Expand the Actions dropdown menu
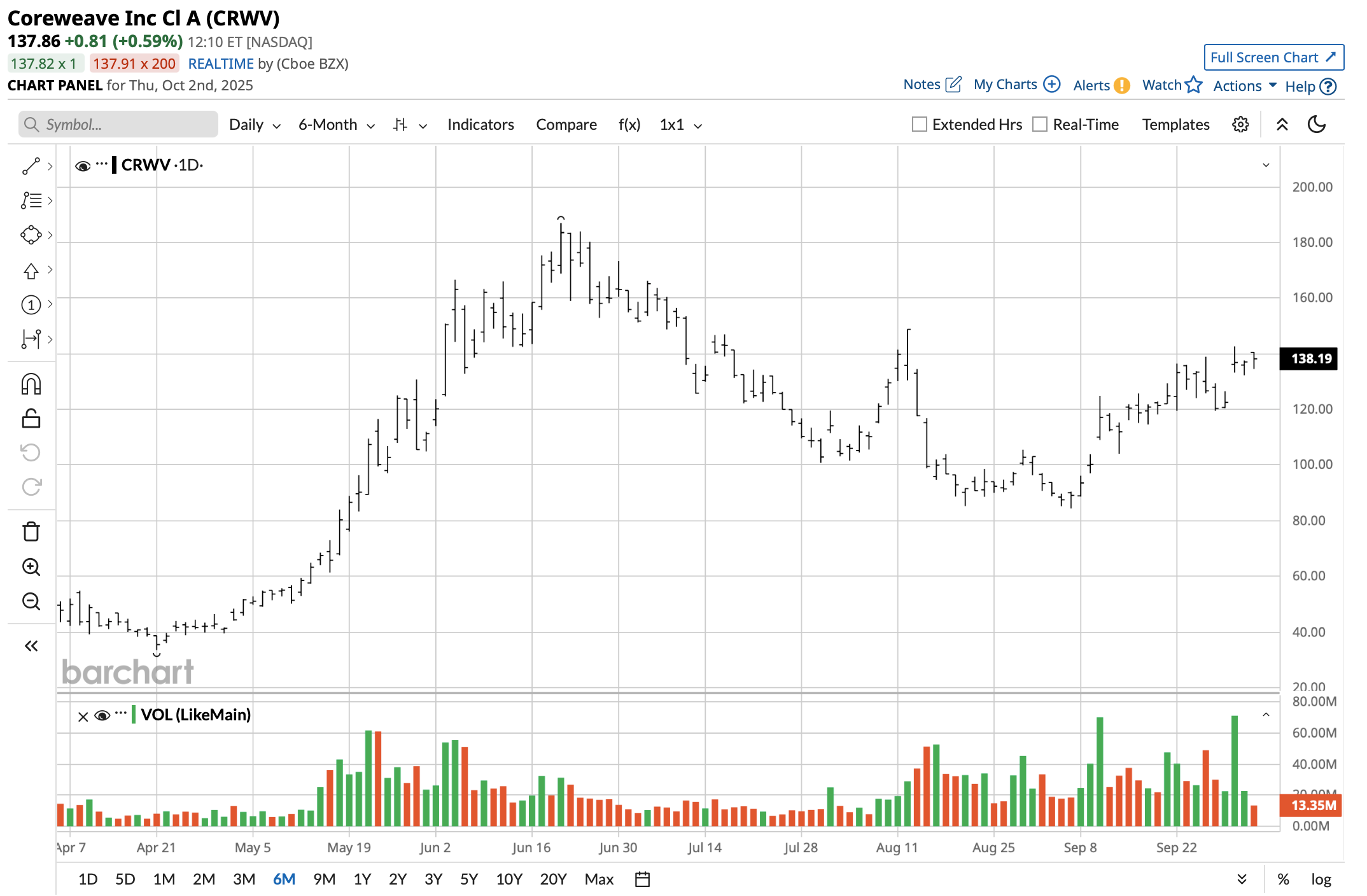This screenshot has height=896, width=1367. (x=1244, y=85)
